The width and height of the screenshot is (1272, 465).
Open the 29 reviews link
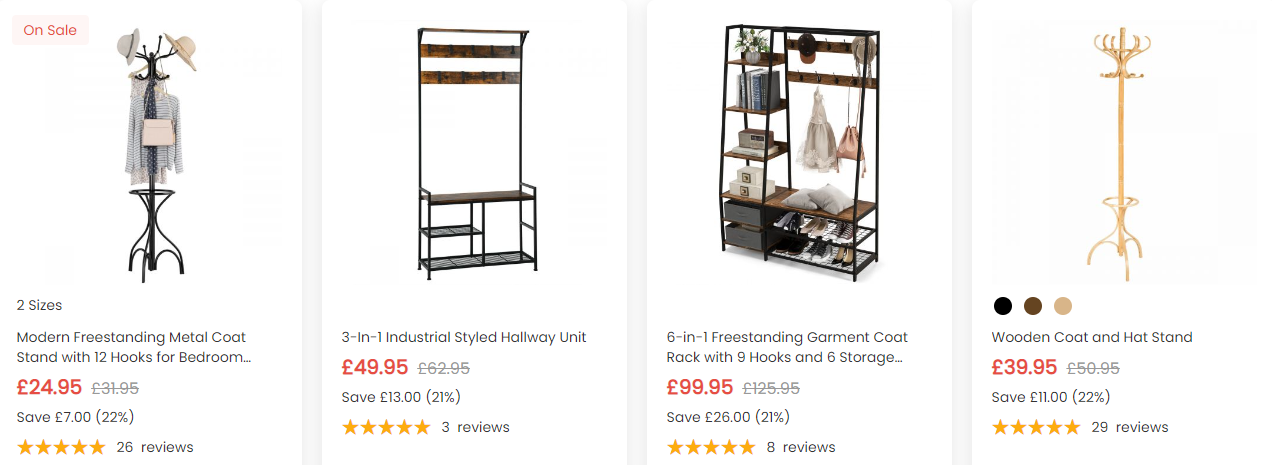click(x=1130, y=427)
